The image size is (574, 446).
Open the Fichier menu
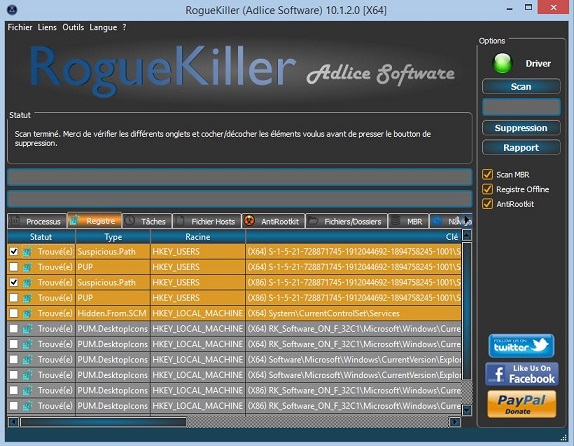[x=20, y=27]
